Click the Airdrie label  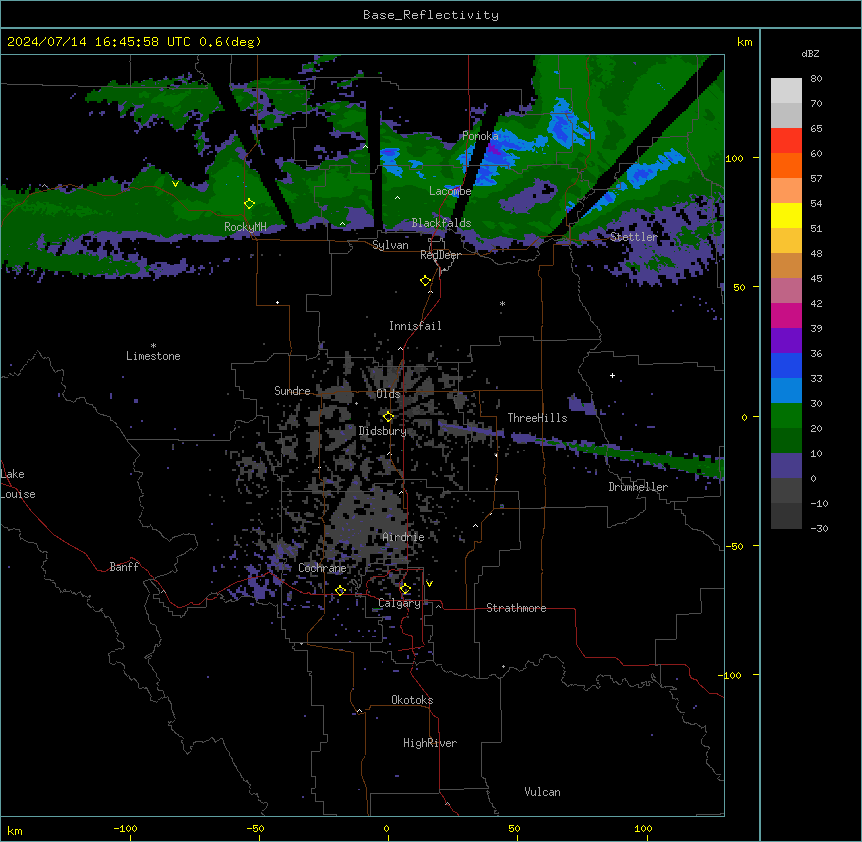click(x=403, y=537)
